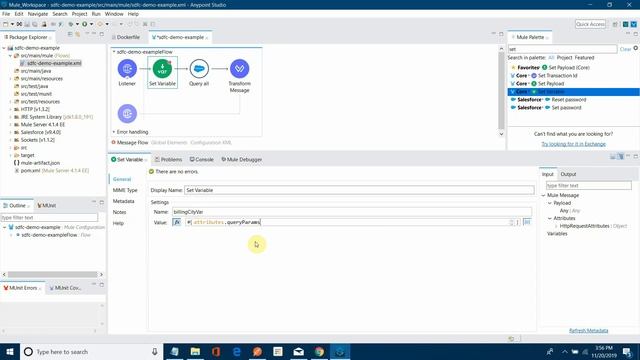640x360 pixels.
Task: Open the Project menu
Action: click(x=80, y=14)
